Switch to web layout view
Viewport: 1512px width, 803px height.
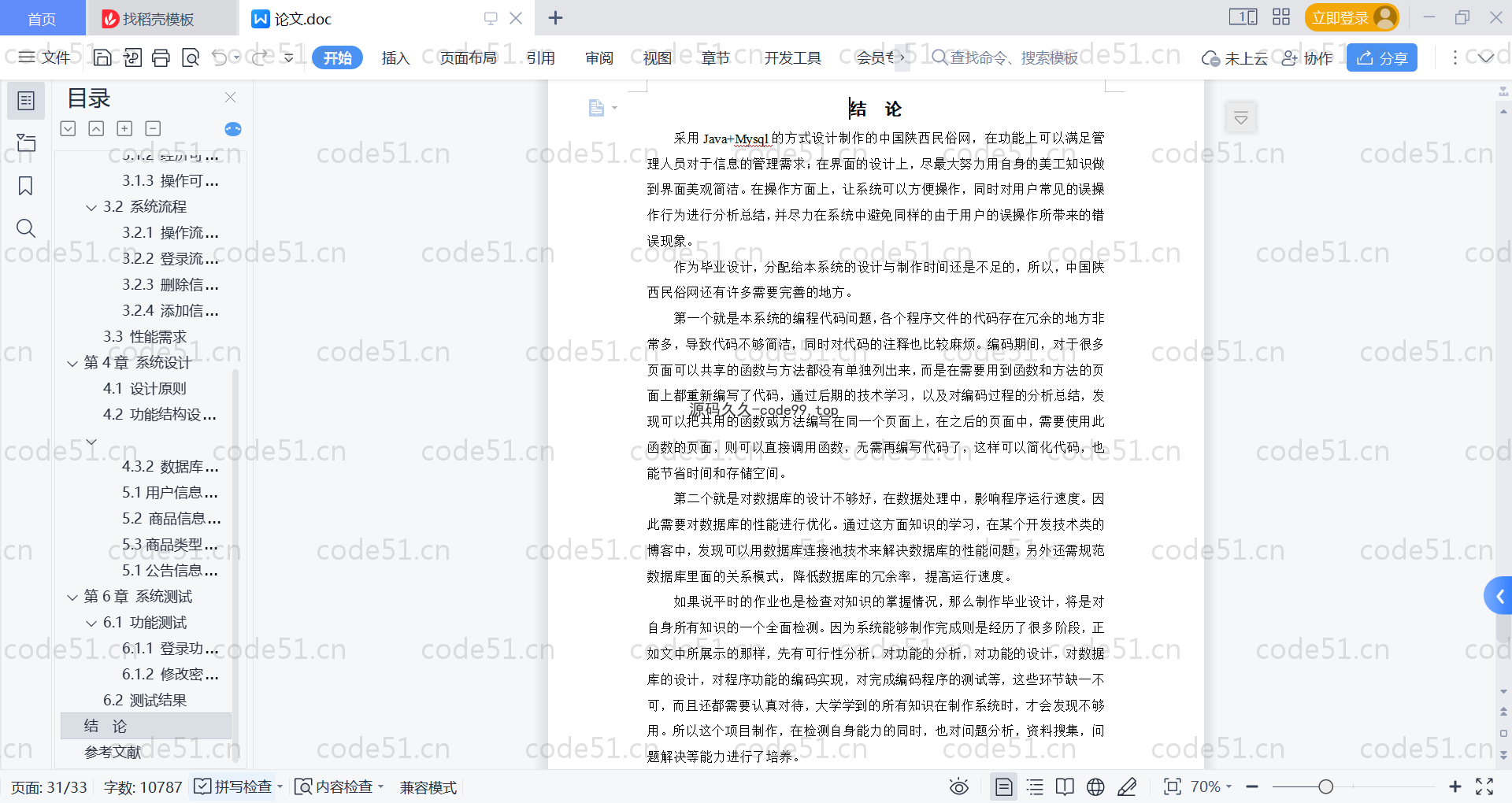tap(1095, 786)
